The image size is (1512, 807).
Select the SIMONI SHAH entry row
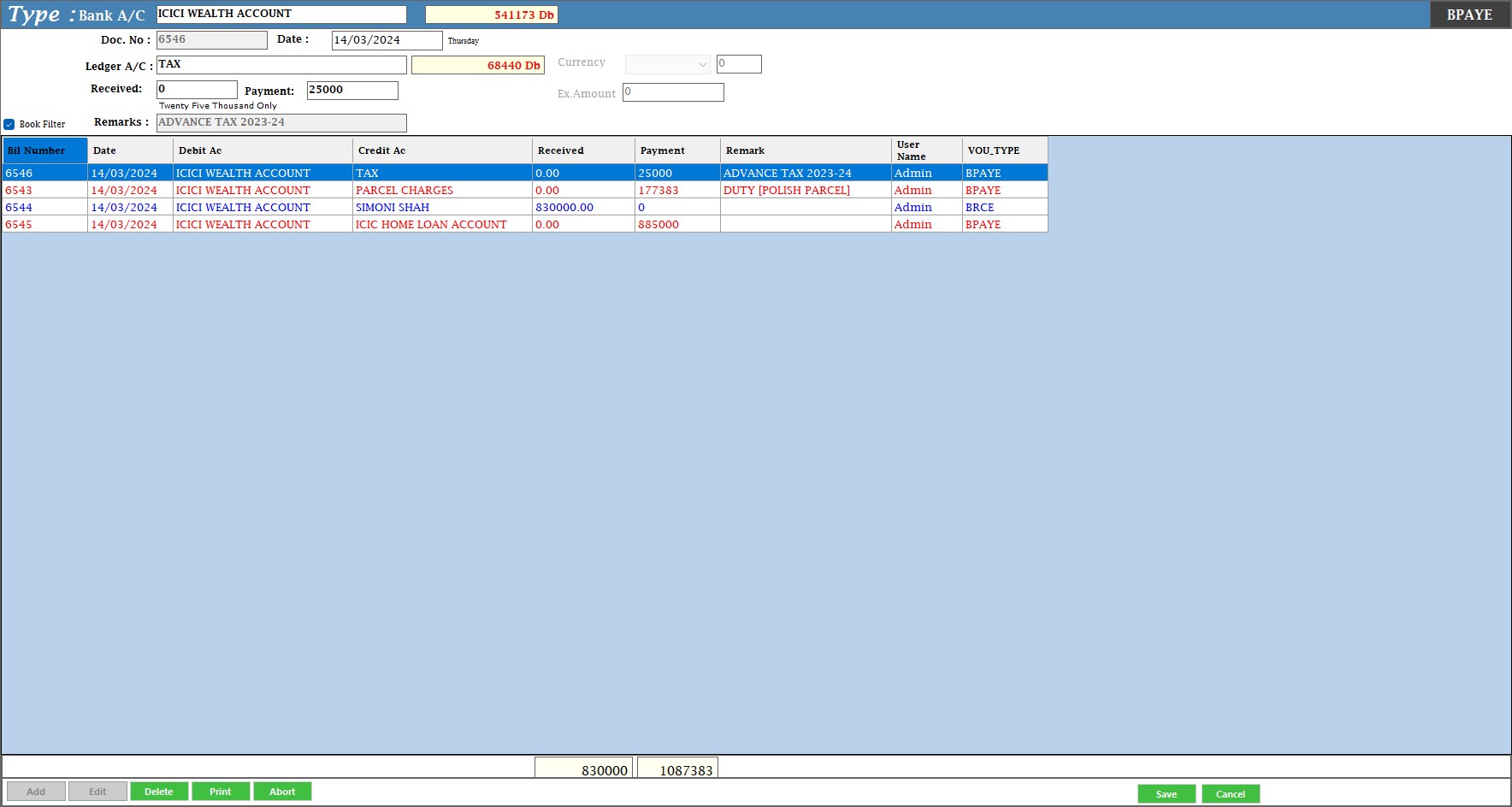tap(393, 208)
